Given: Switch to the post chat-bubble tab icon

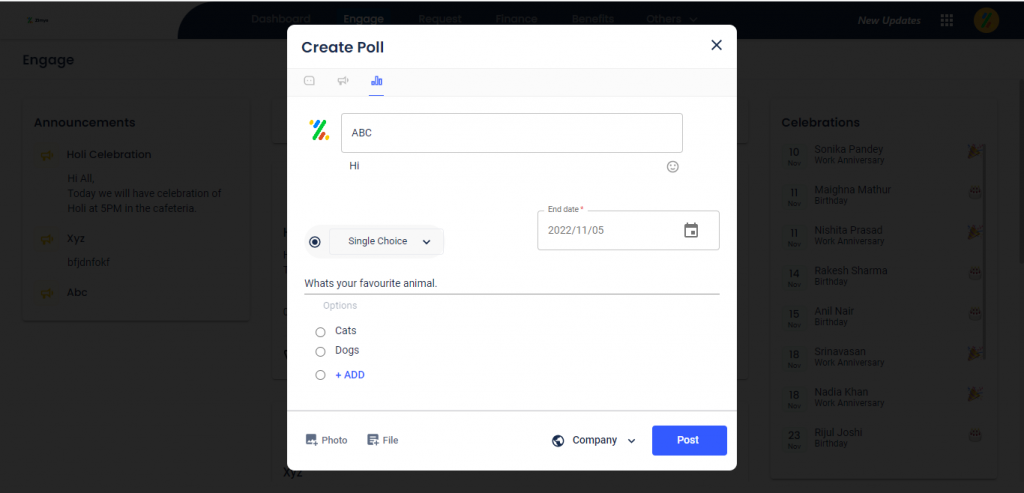Looking at the screenshot, I should click(x=310, y=81).
